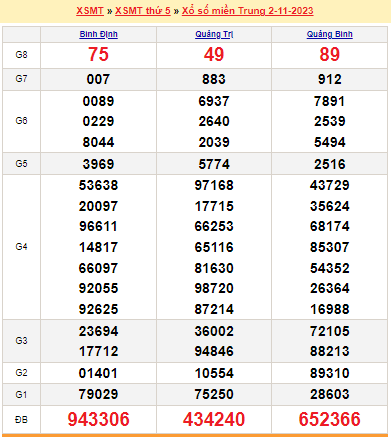Open the XSMT breadcrumb link

90,11
